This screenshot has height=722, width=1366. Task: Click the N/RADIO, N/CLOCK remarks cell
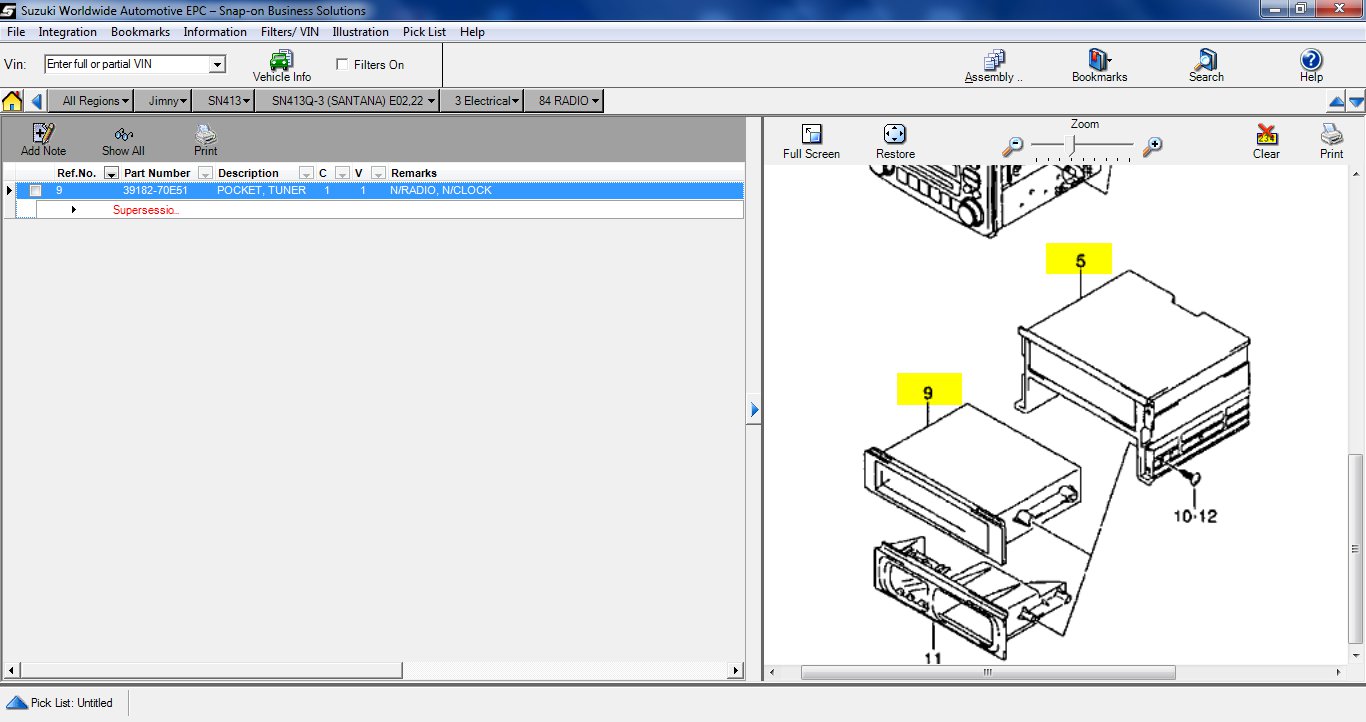tap(441, 190)
